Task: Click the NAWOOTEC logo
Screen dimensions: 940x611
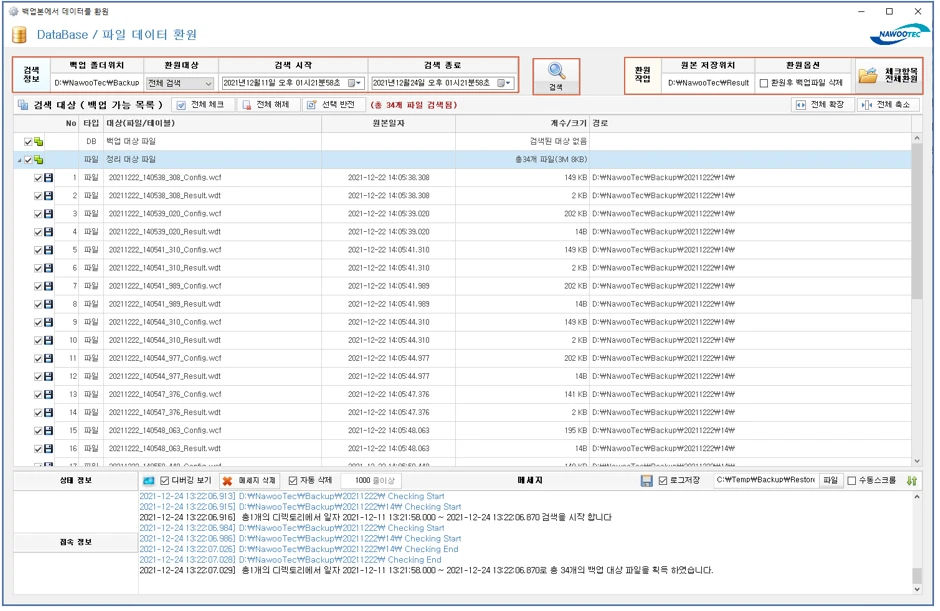Action: (899, 34)
